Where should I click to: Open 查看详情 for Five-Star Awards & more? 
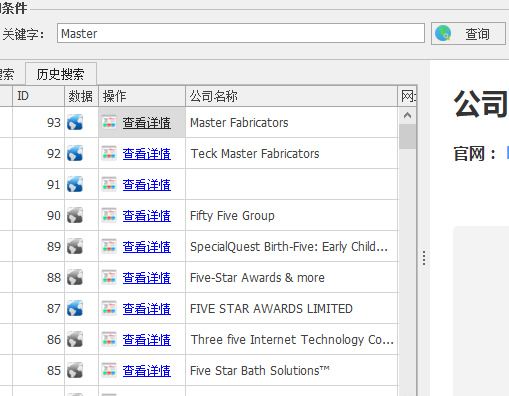147,278
